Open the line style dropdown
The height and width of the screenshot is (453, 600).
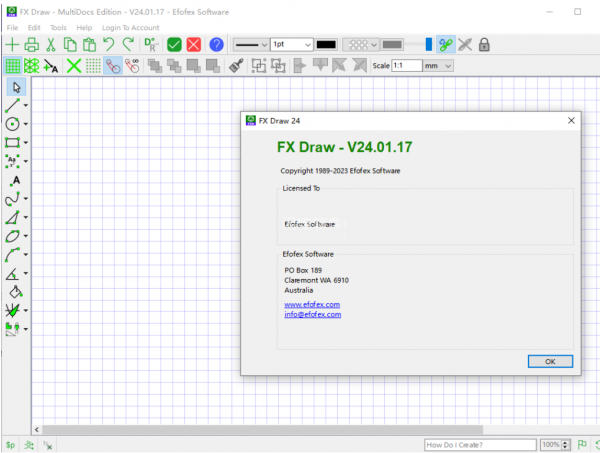point(251,45)
